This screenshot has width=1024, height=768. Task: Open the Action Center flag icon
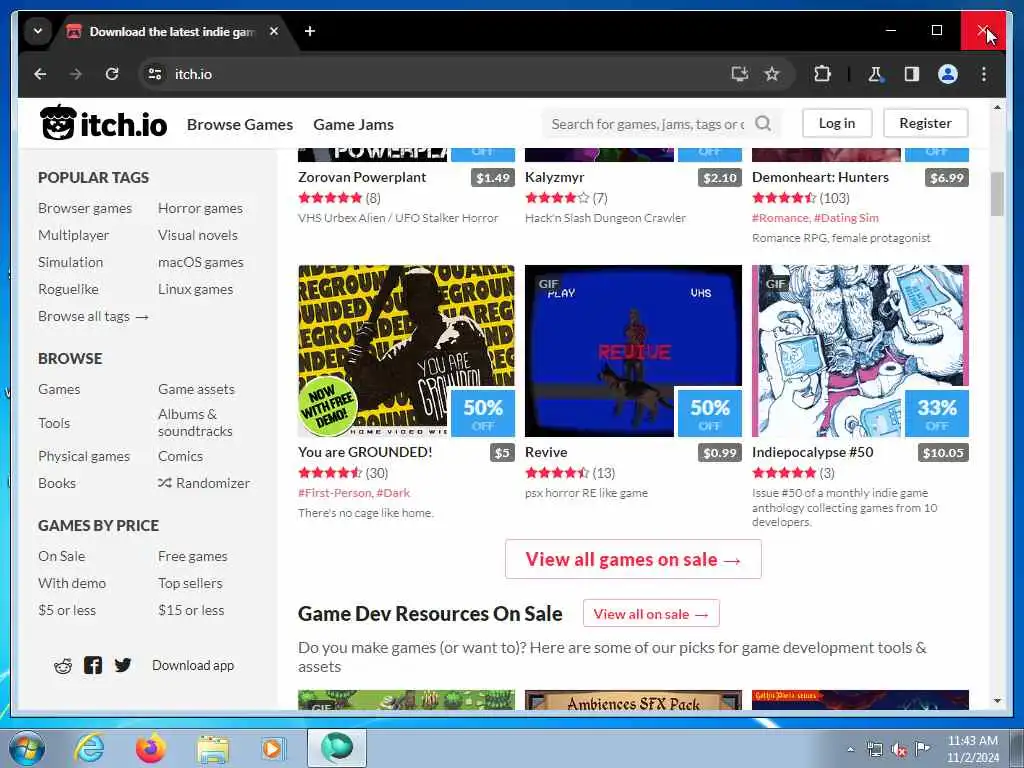point(922,749)
